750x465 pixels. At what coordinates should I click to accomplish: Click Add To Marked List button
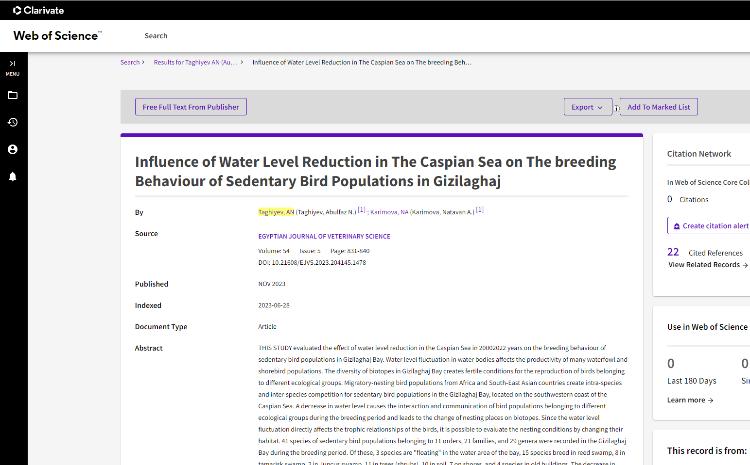tap(658, 107)
